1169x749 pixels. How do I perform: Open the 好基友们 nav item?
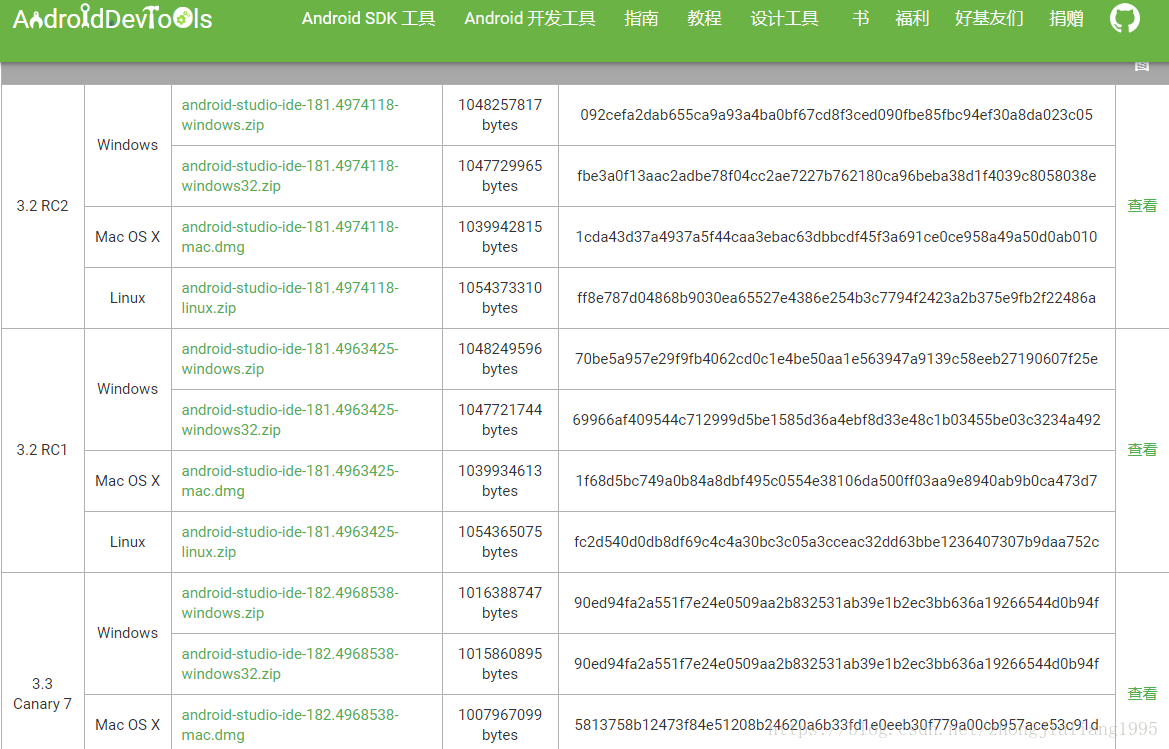pos(989,19)
